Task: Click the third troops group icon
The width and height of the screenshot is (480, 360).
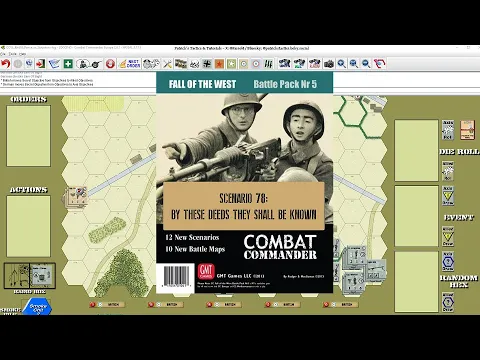Action: [314, 63]
